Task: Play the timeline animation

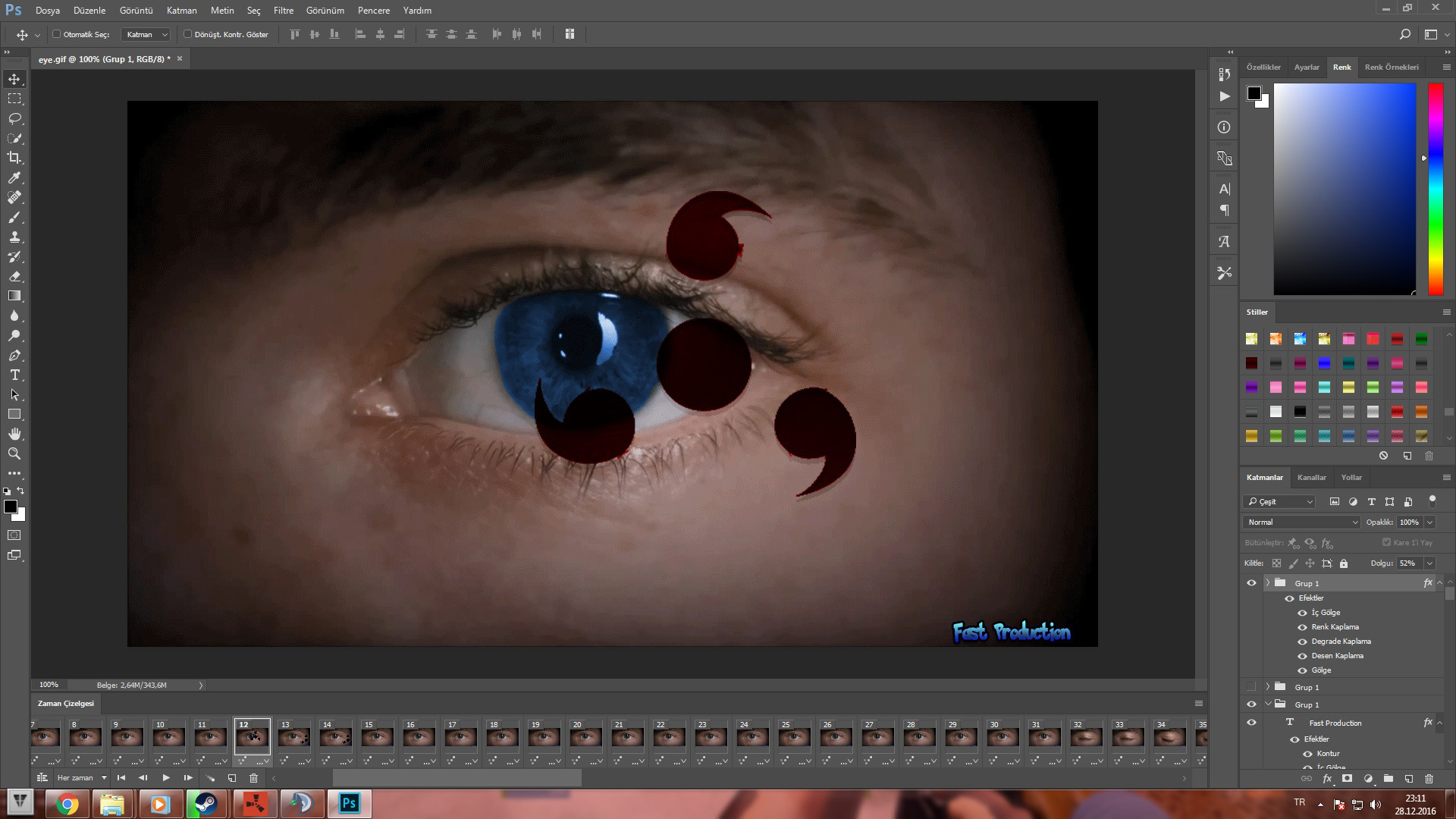Action: (x=165, y=778)
